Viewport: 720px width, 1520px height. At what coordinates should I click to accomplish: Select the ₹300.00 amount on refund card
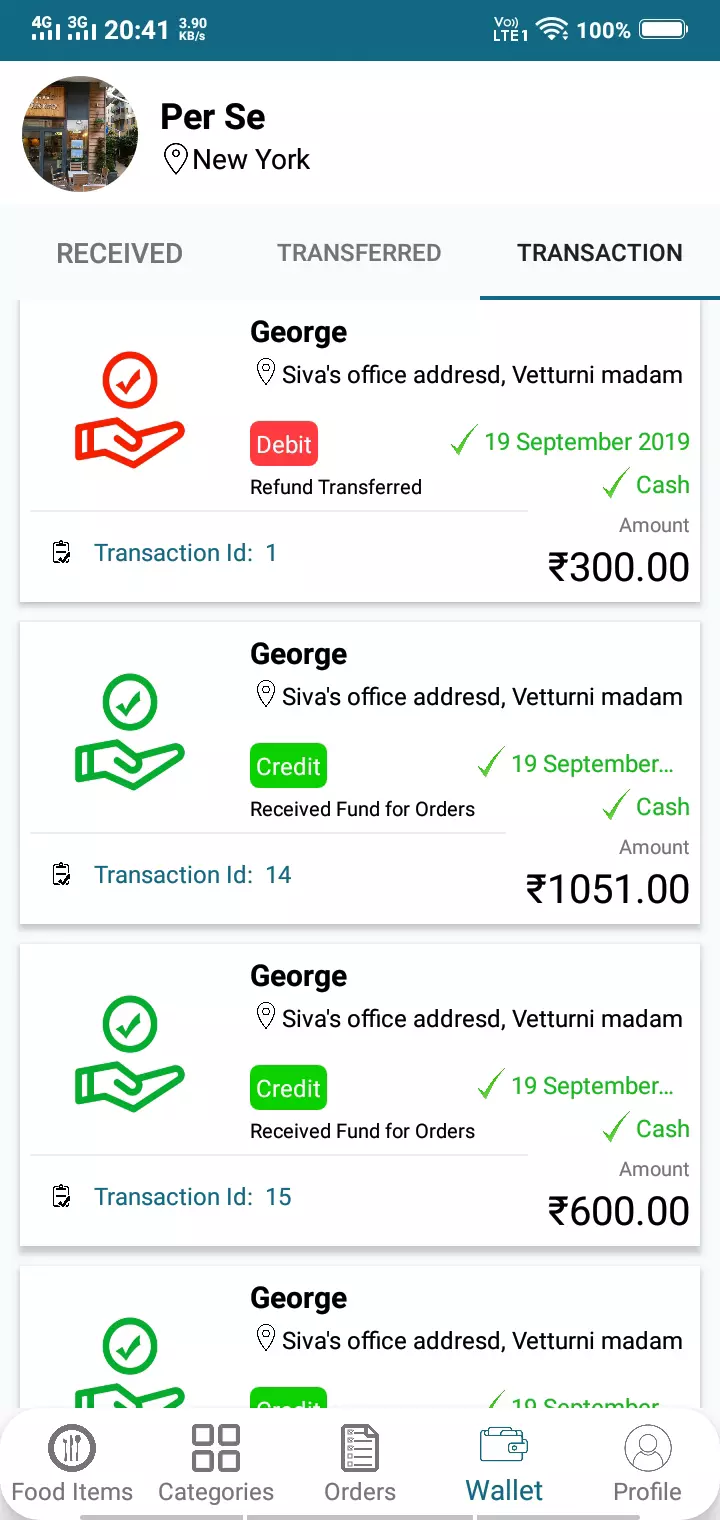click(619, 567)
